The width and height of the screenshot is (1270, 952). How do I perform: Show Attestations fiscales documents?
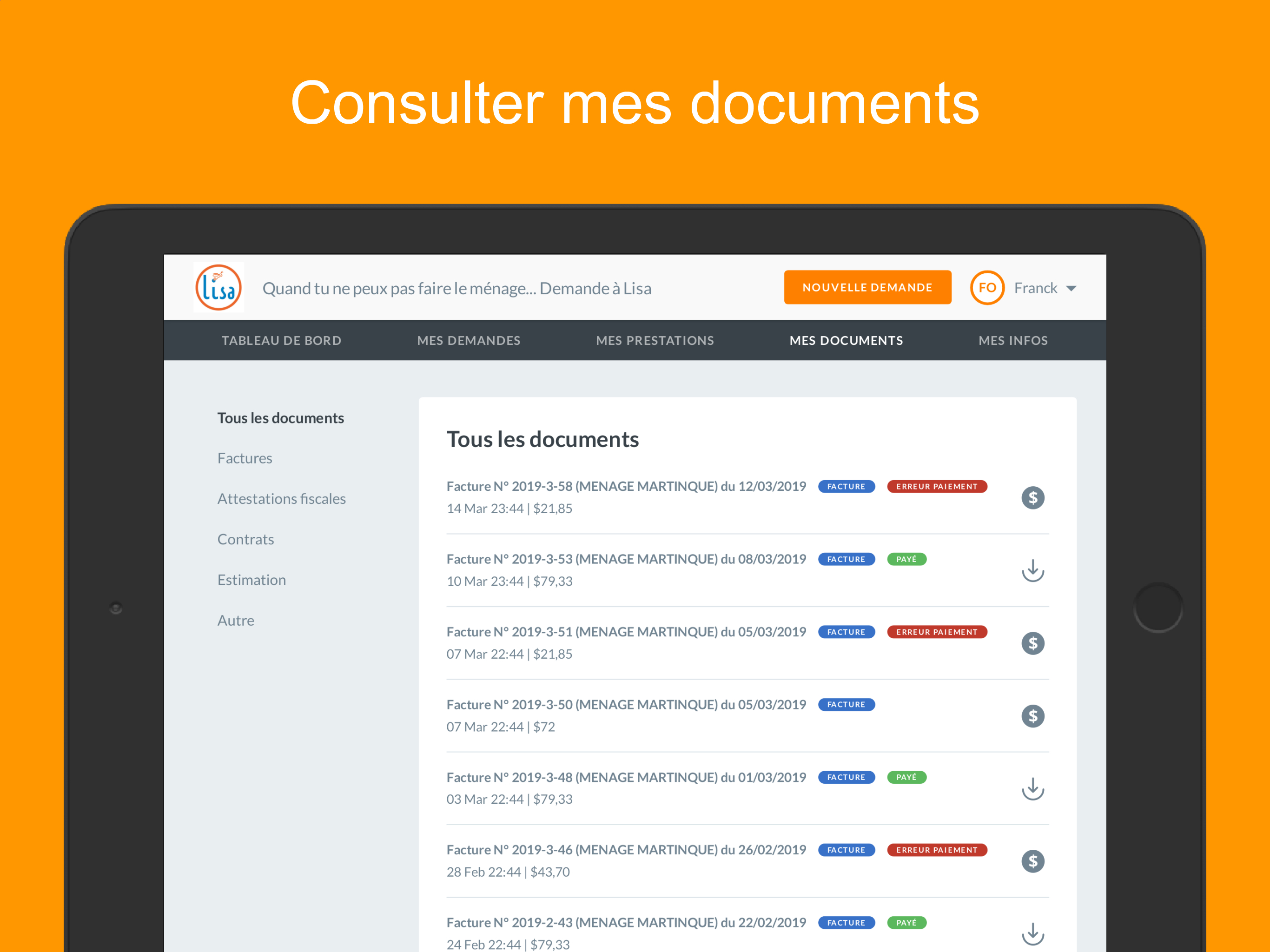(x=281, y=499)
